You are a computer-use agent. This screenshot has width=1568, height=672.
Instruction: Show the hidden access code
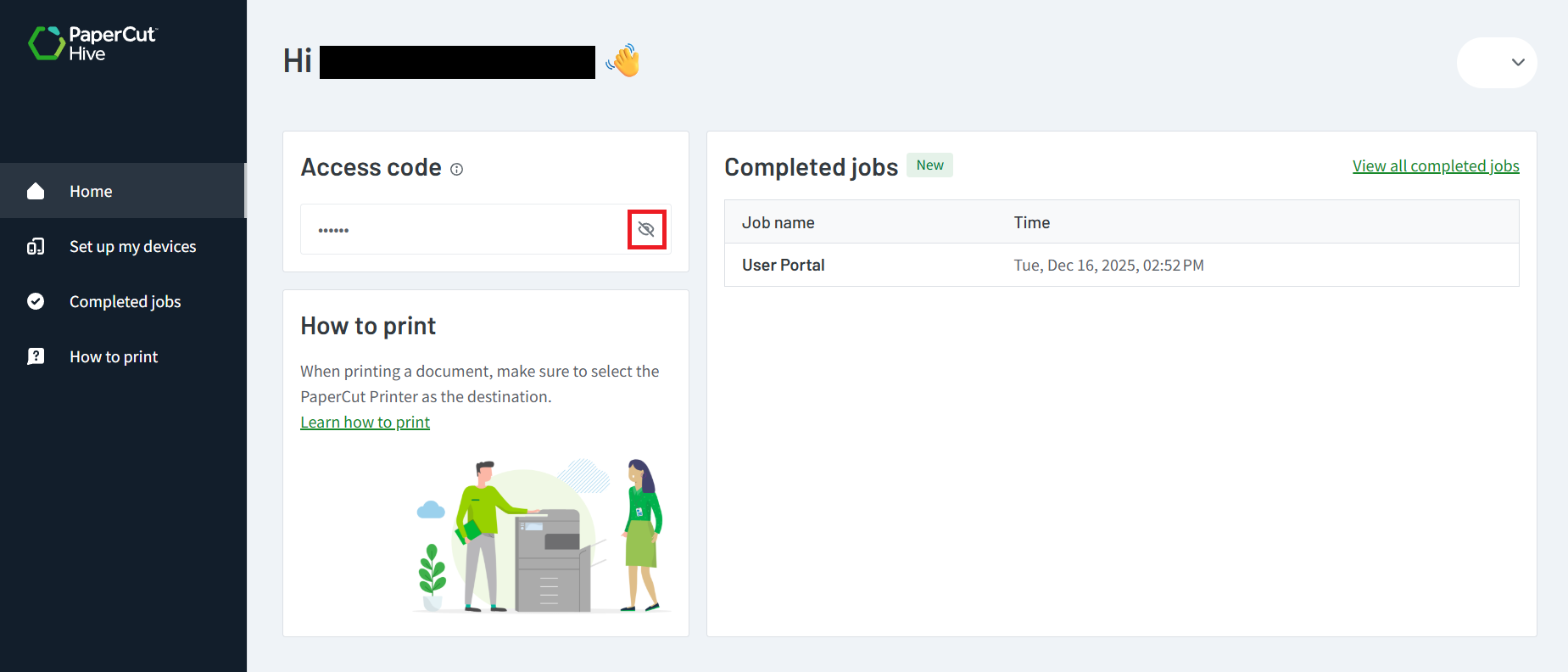(646, 229)
